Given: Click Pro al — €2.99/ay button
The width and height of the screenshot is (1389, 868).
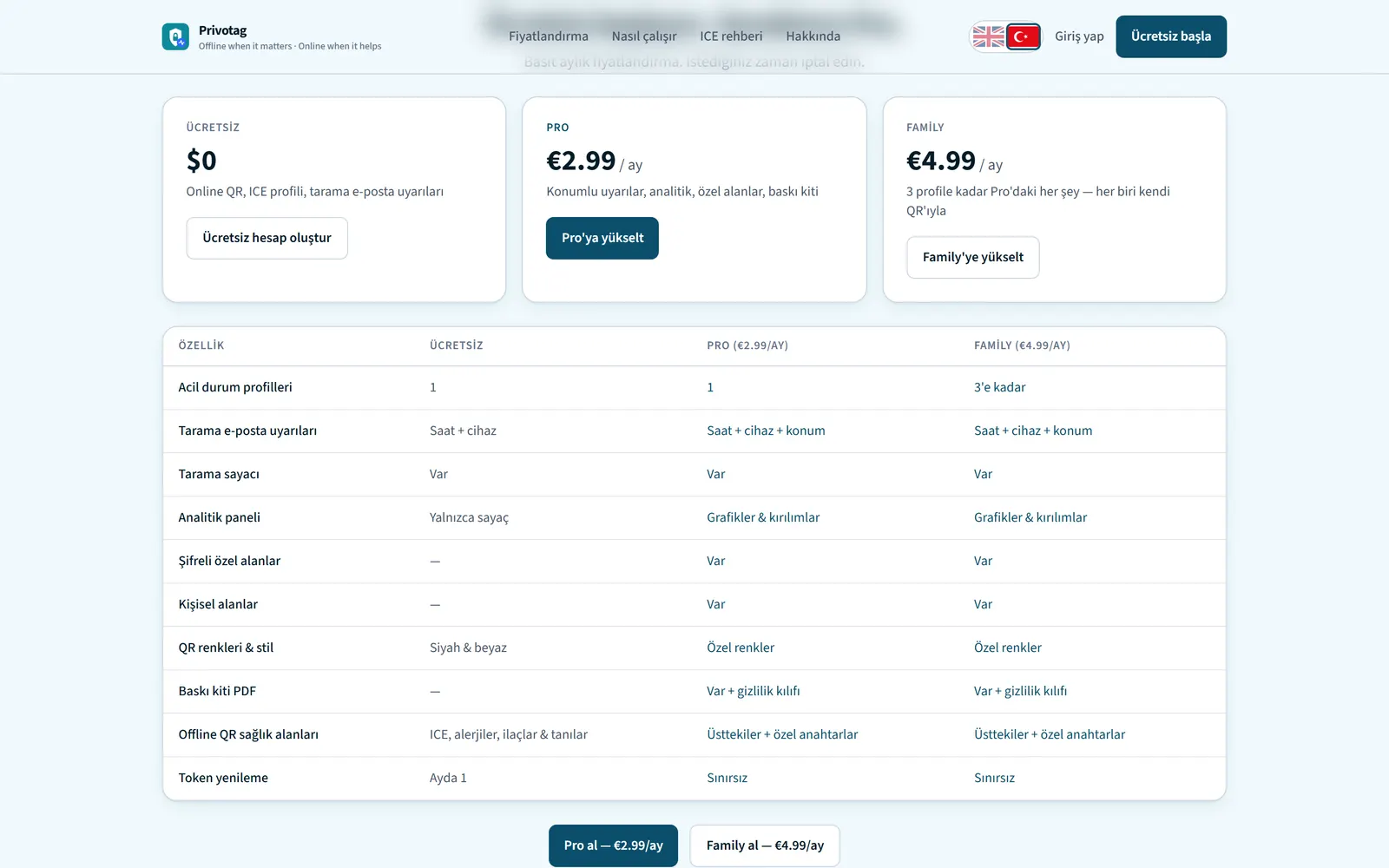Looking at the screenshot, I should (x=613, y=845).
